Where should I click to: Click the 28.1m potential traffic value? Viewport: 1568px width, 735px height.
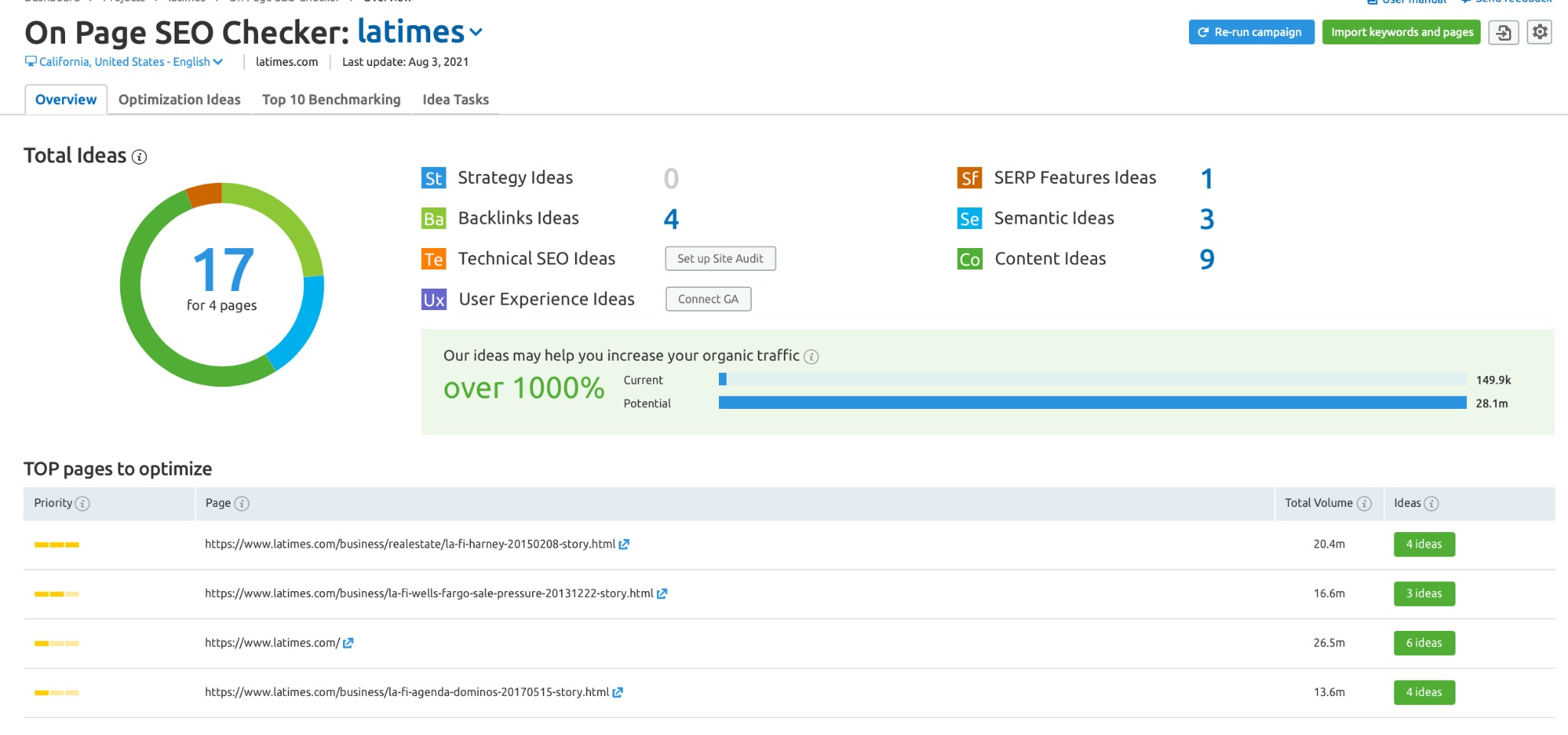(x=1491, y=403)
